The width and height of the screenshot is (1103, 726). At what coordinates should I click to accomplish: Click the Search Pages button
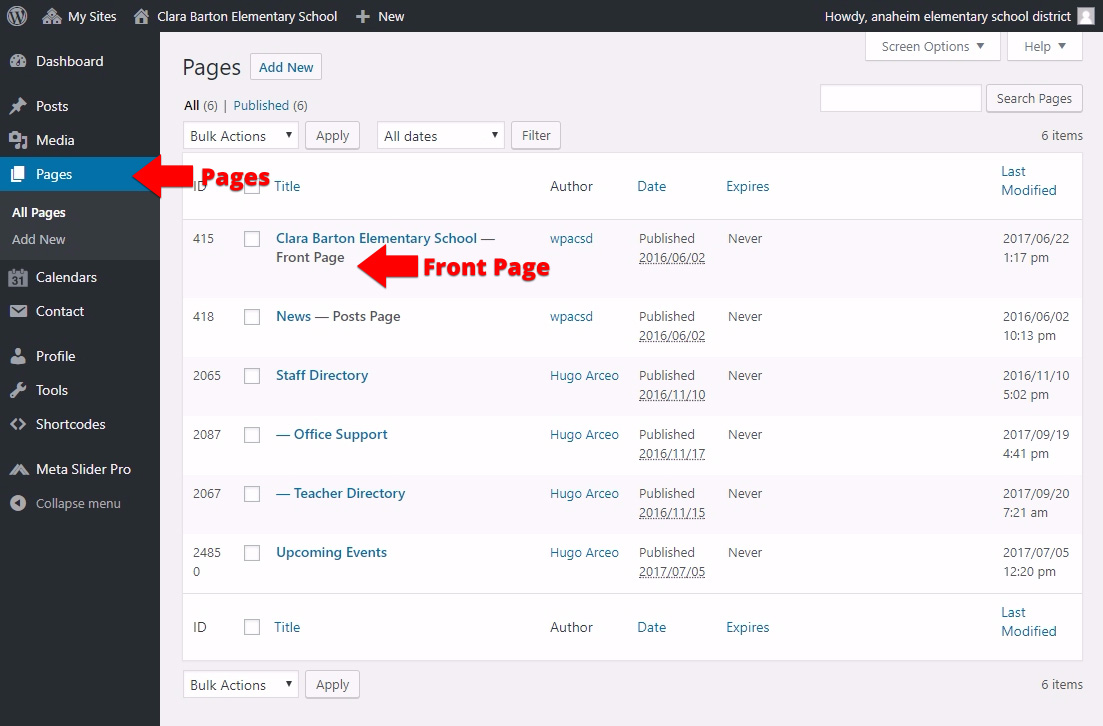point(1034,98)
